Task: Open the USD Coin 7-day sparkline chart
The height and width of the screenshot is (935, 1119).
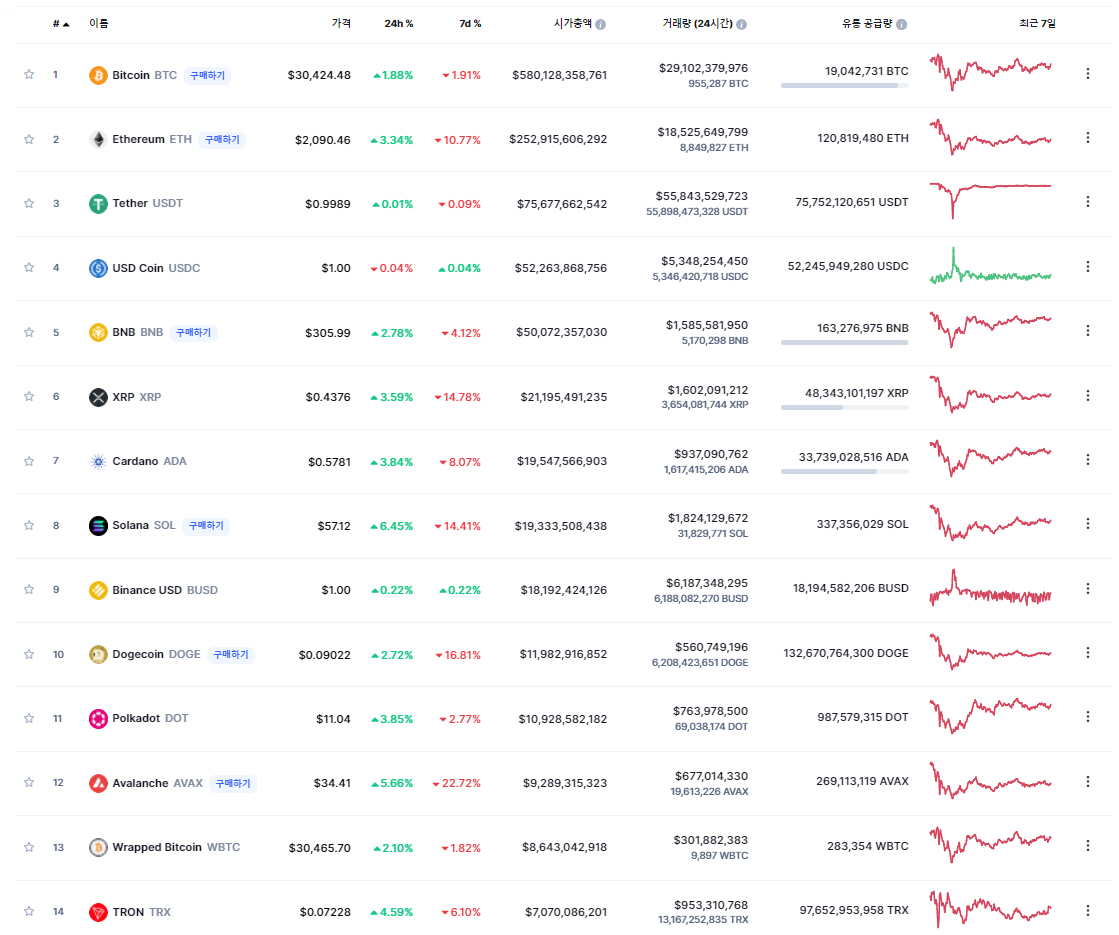Action: point(990,268)
